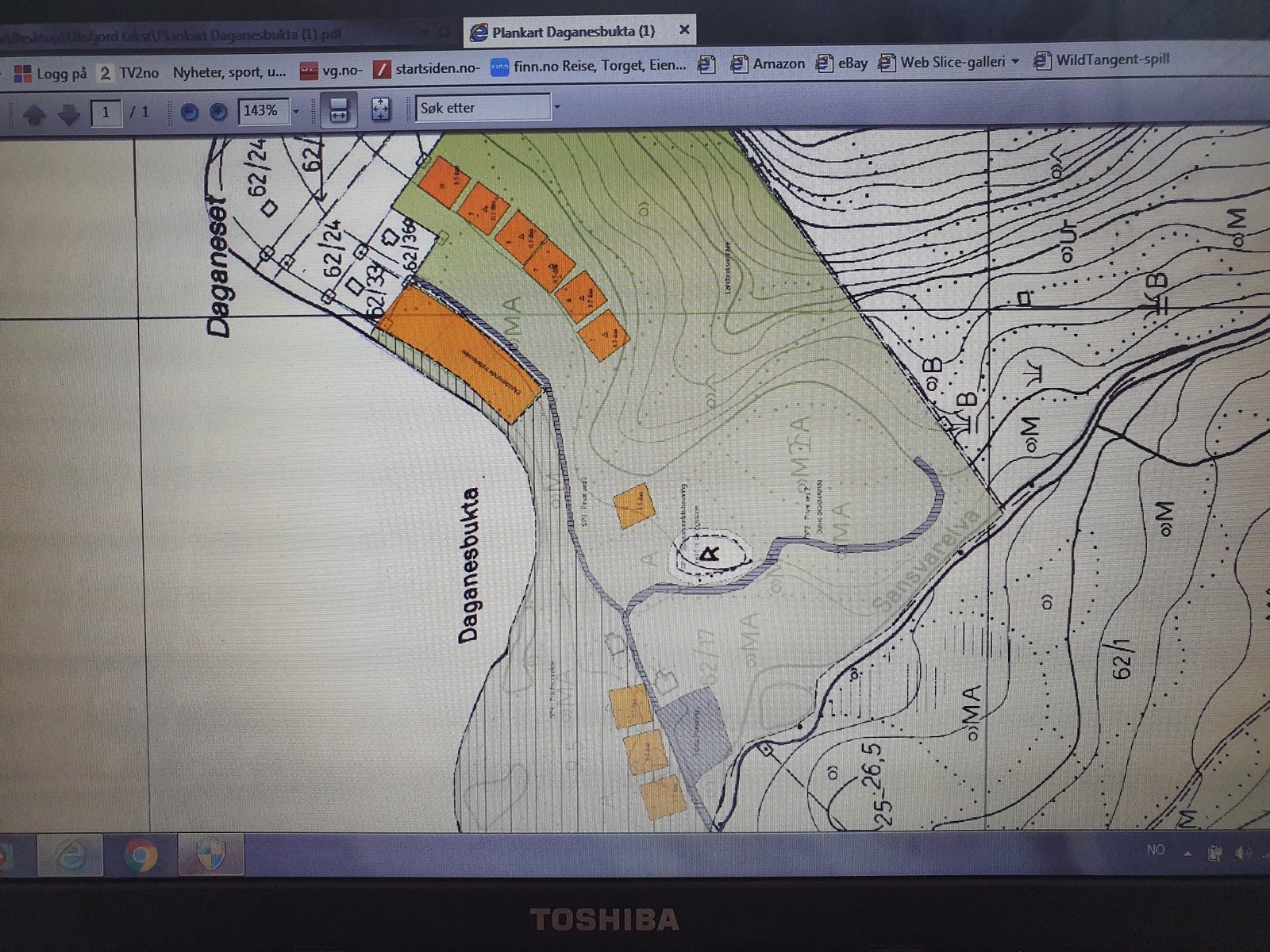Click the '62/36' parcel label on map
Viewport: 1270px width, 952px height.
pos(410,247)
